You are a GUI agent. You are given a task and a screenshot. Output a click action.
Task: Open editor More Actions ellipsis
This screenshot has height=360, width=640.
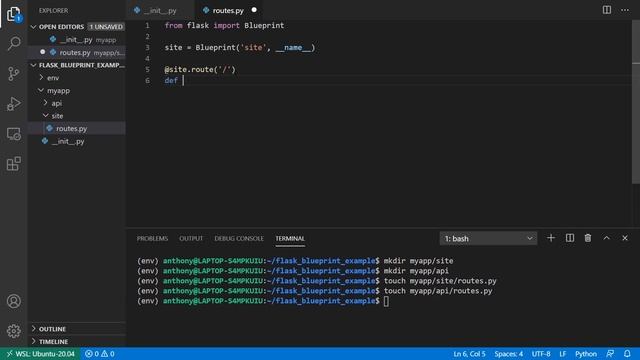coord(625,10)
